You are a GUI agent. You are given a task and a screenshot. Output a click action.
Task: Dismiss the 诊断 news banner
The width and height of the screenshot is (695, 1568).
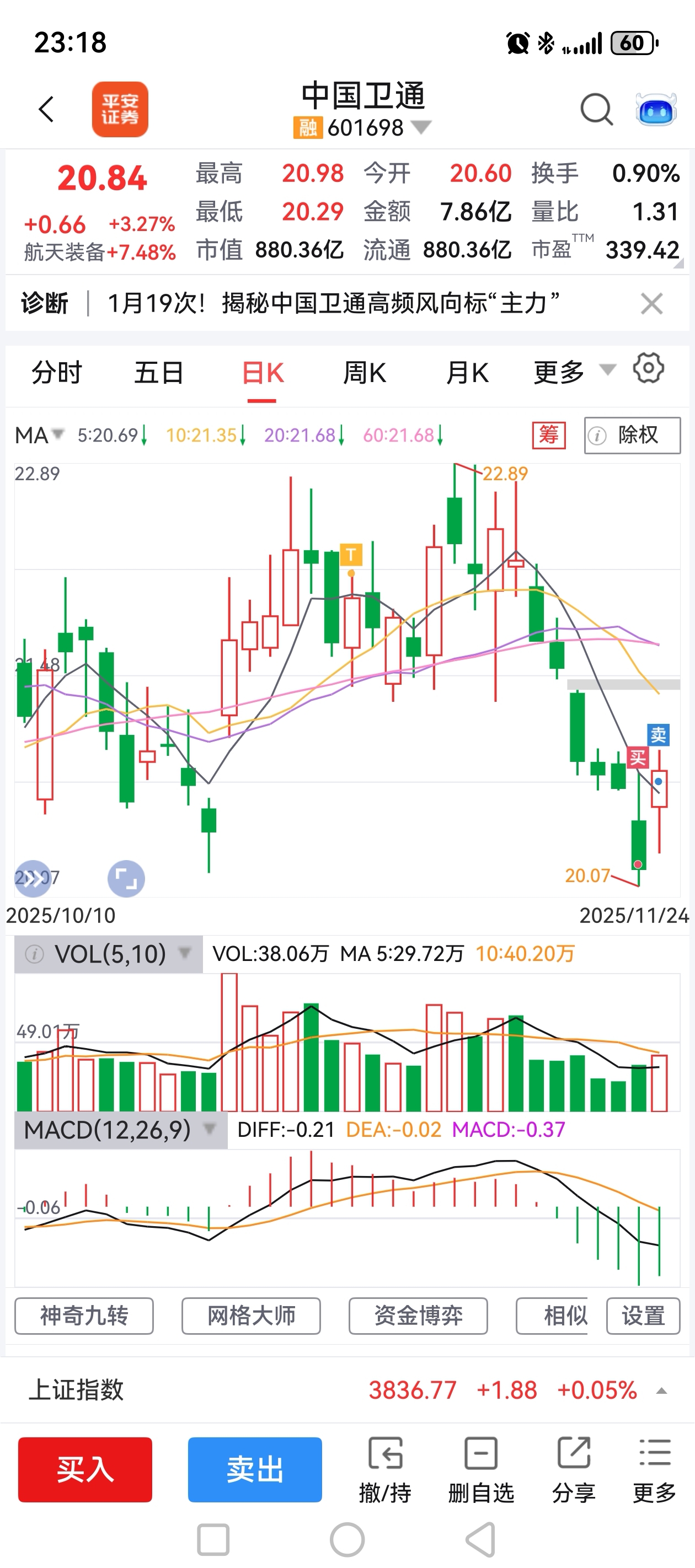(651, 303)
